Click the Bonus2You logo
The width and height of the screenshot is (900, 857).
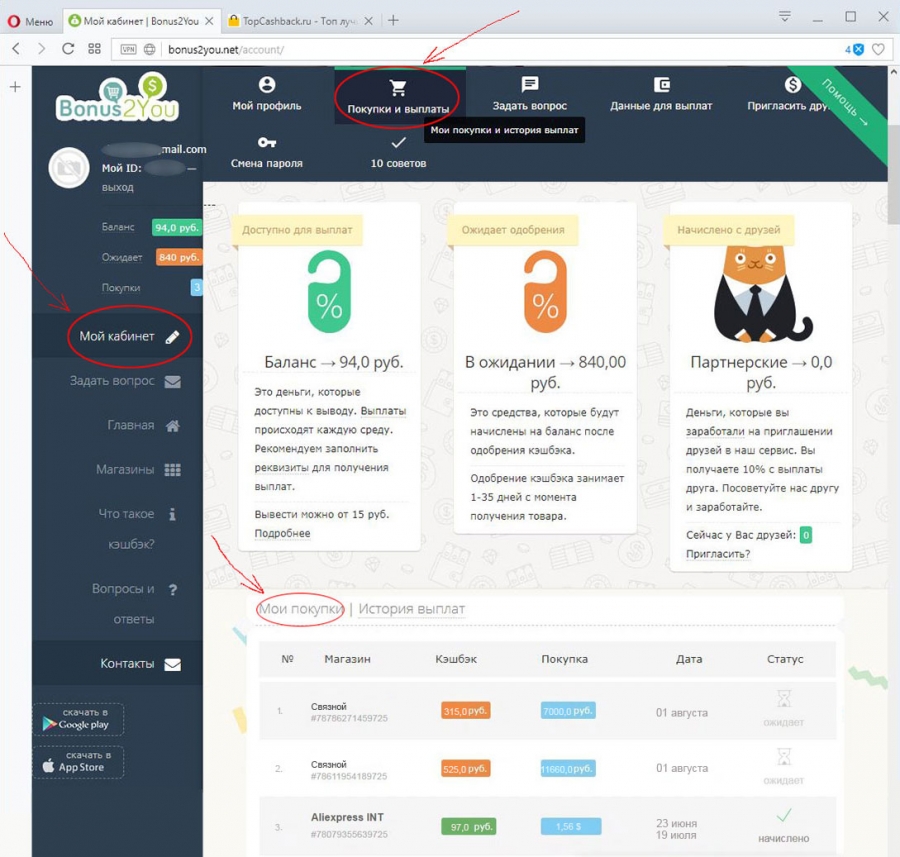[118, 98]
